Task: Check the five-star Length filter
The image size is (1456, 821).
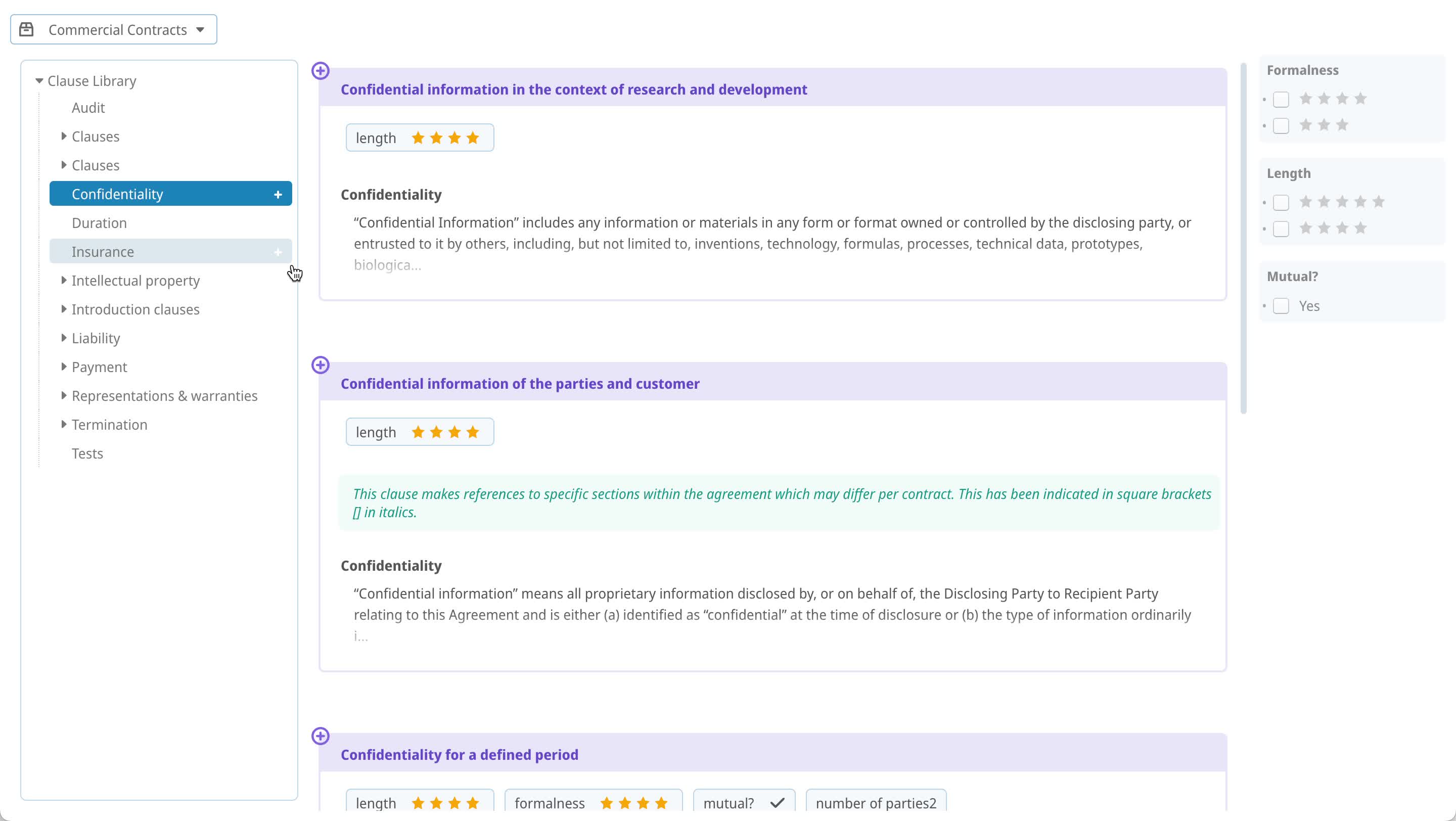Action: (x=1281, y=202)
